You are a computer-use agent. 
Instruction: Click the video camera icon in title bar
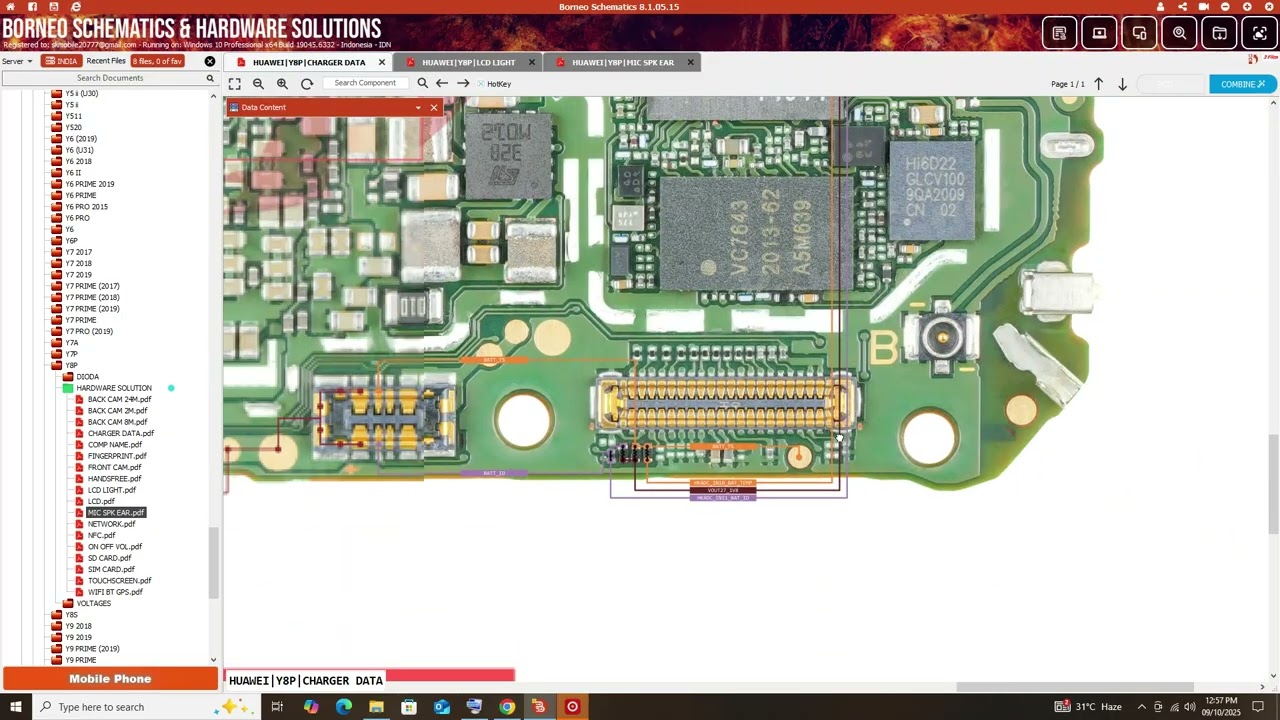1203,7
